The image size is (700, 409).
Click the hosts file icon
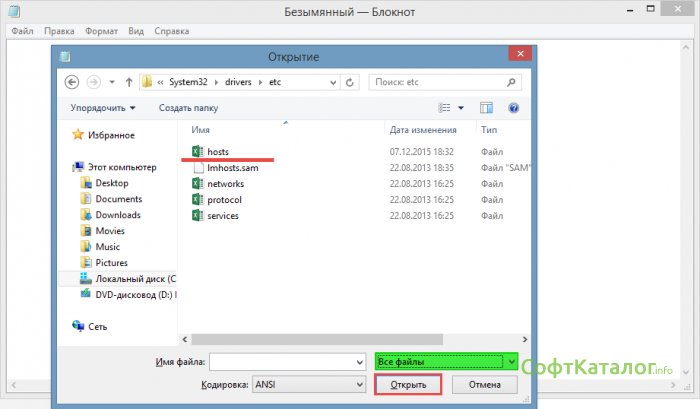tap(197, 150)
